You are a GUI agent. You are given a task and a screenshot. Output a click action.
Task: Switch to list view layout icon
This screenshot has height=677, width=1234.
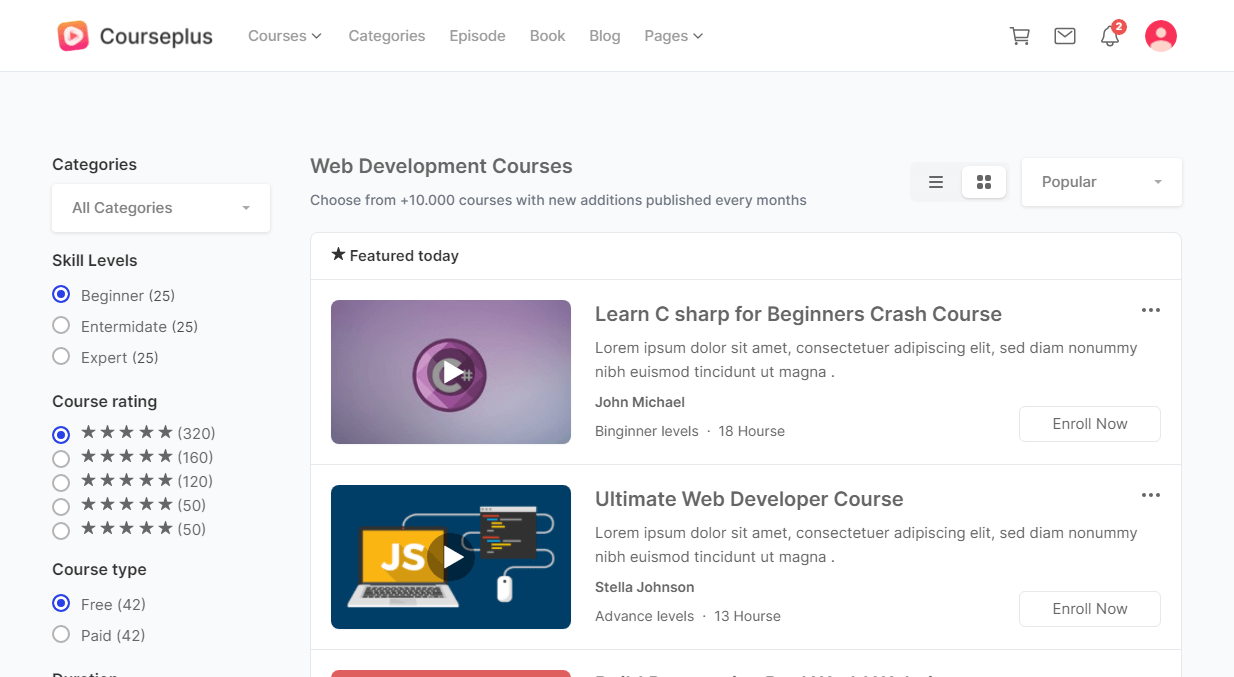[936, 182]
